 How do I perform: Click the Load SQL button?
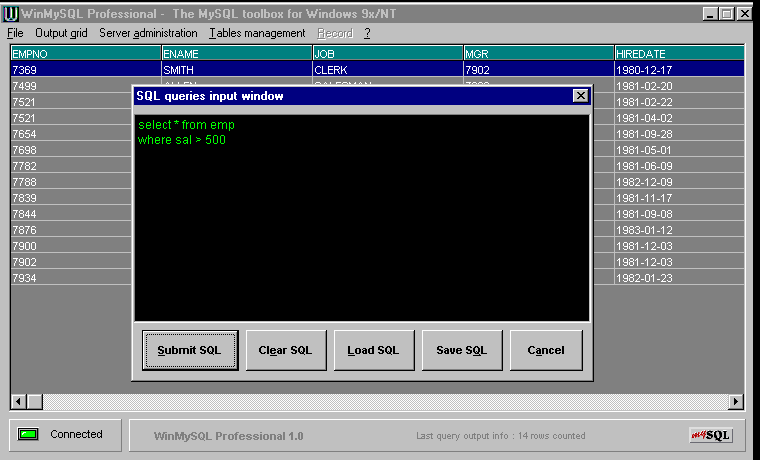pyautogui.click(x=374, y=350)
